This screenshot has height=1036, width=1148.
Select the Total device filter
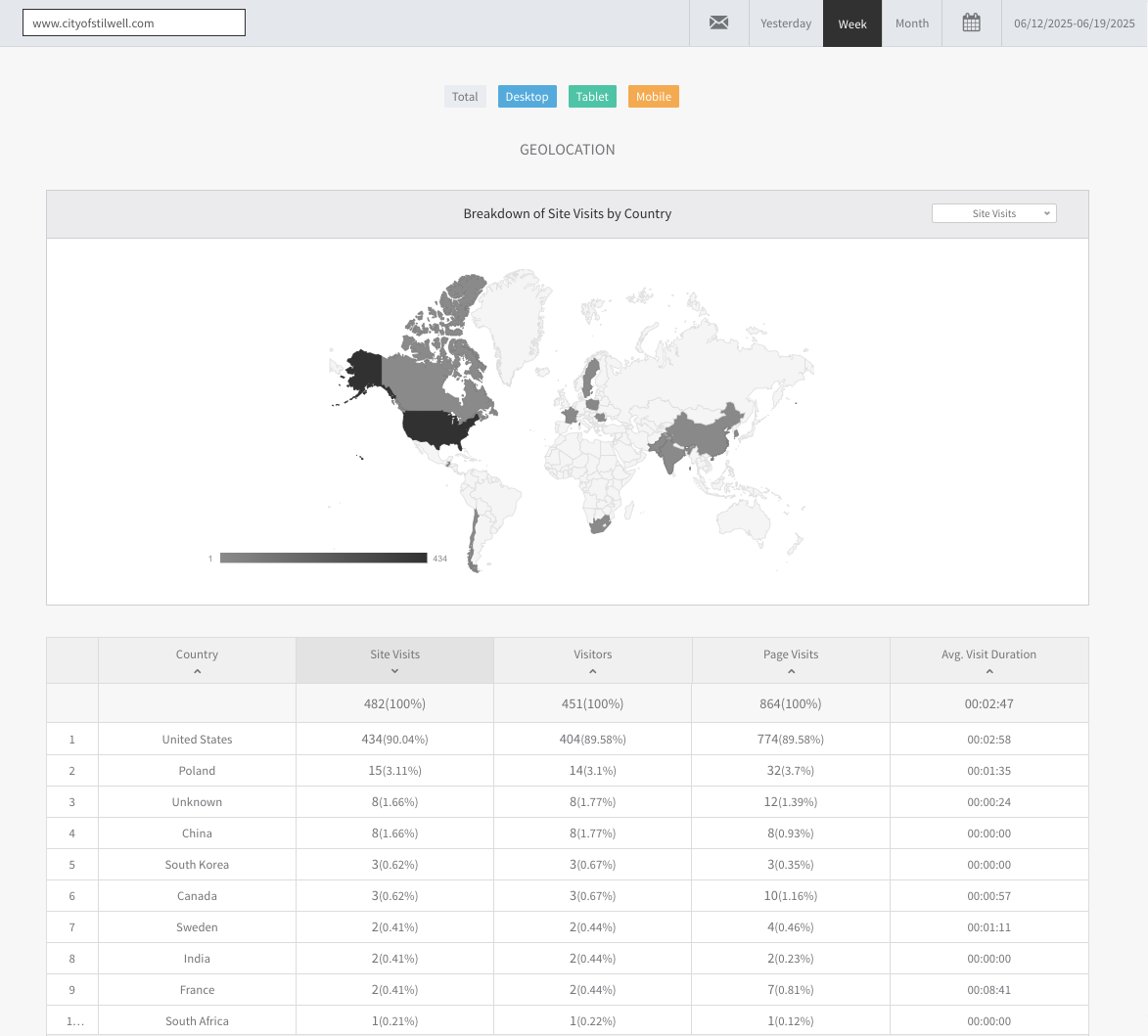coord(465,97)
